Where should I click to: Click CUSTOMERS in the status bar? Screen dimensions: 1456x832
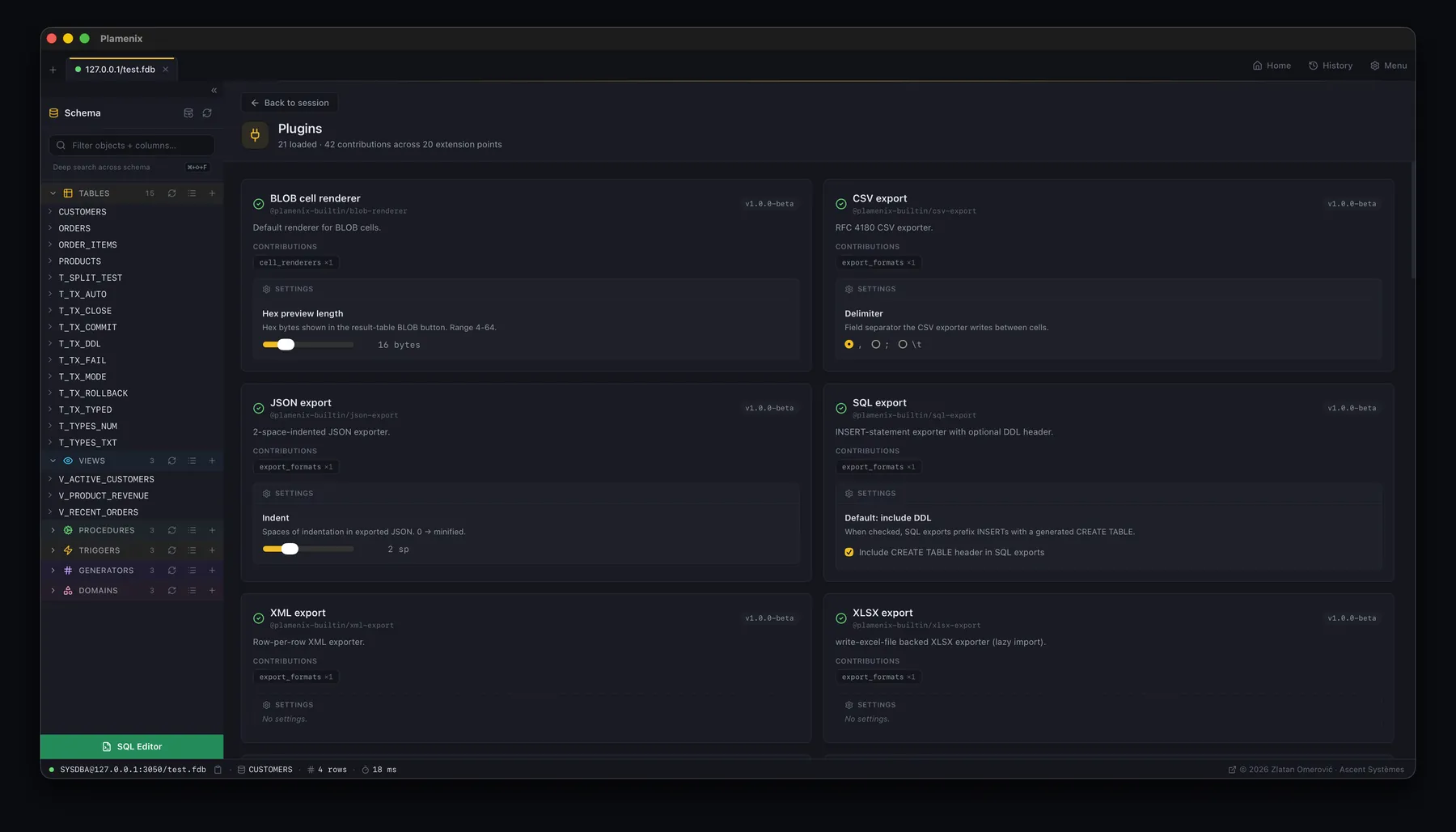click(265, 770)
